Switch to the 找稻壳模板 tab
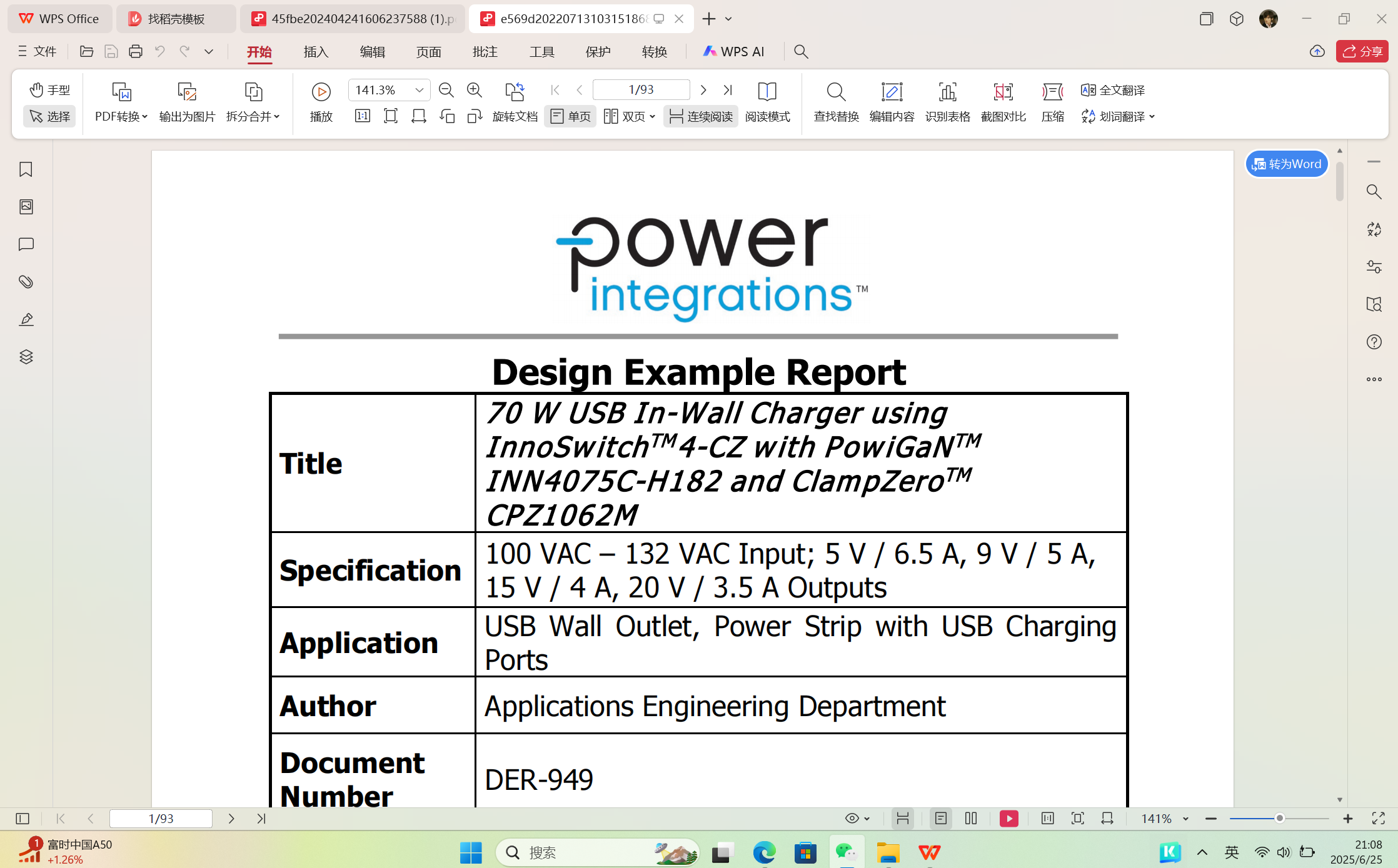Viewport: 1398px width, 868px height. click(176, 19)
